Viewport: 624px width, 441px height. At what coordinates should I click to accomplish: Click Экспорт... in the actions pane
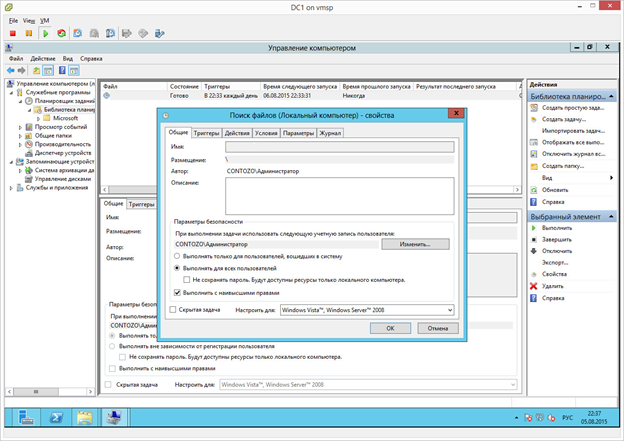[555, 263]
